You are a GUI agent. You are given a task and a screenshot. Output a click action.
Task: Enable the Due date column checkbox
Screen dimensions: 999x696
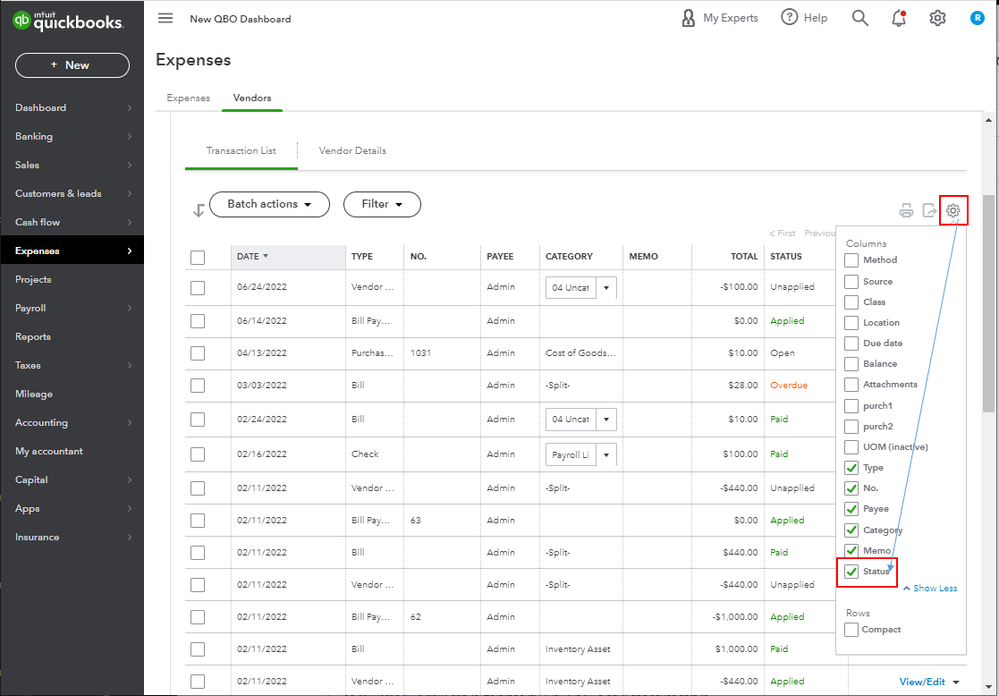[x=851, y=343]
